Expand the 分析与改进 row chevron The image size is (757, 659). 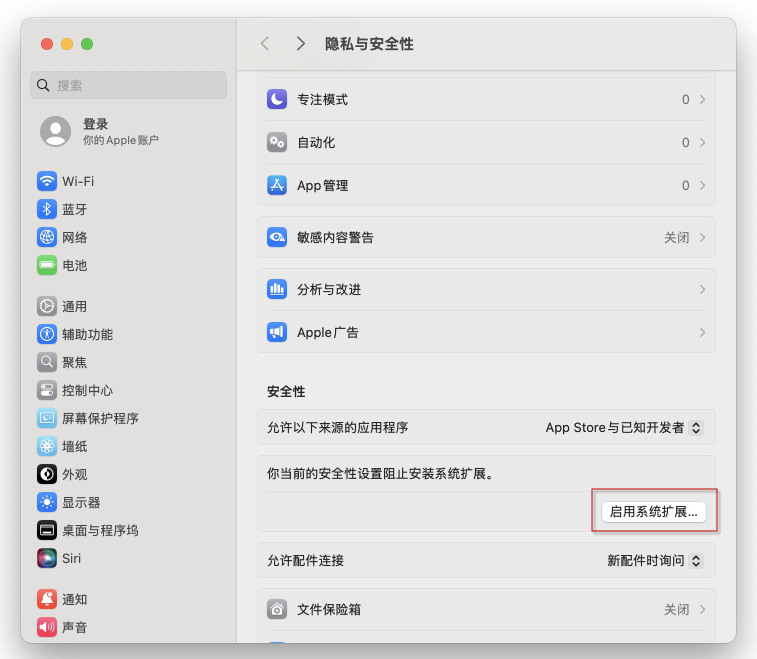(702, 290)
